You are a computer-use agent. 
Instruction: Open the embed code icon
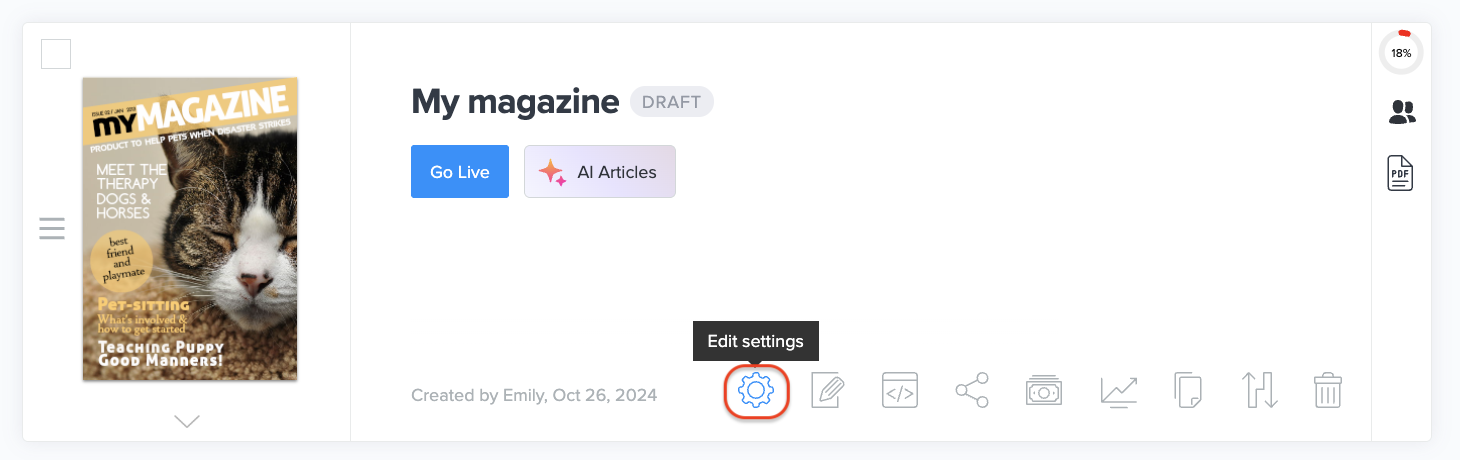[900, 390]
